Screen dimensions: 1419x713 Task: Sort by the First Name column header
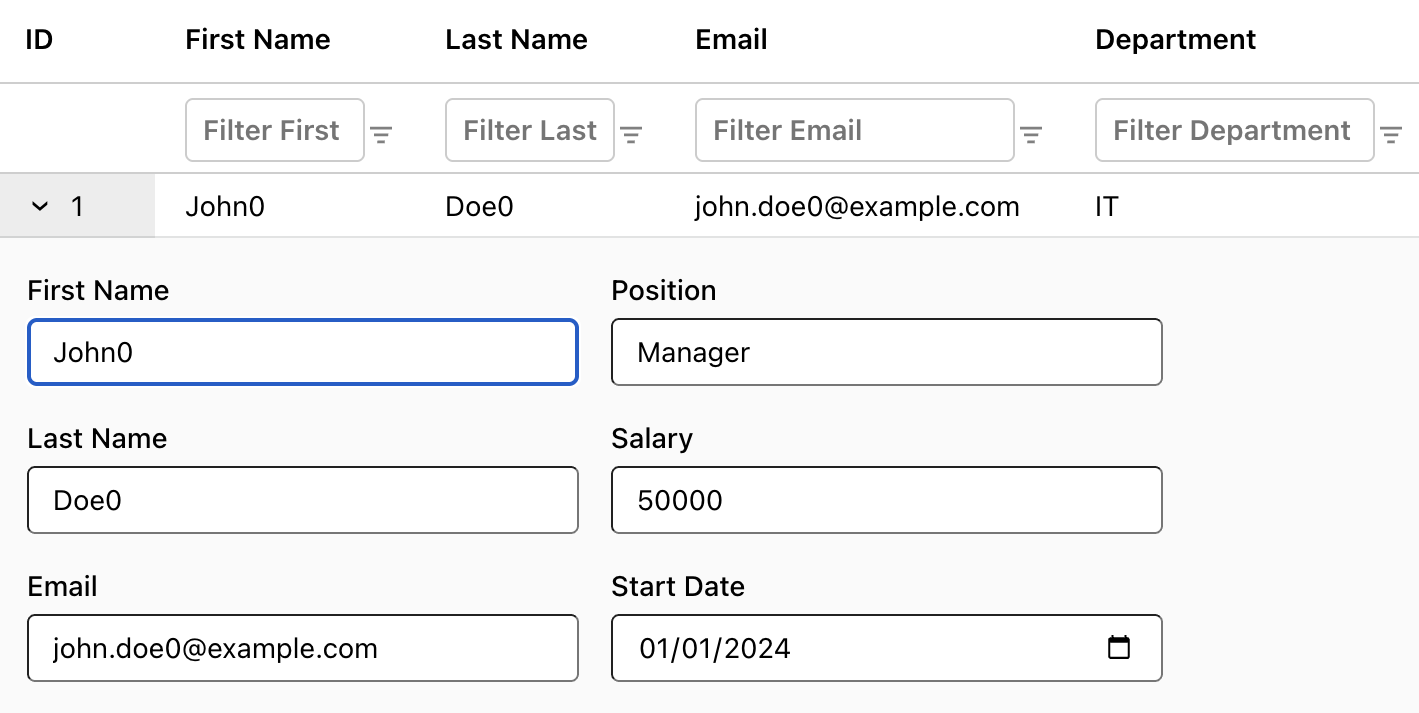coord(258,40)
